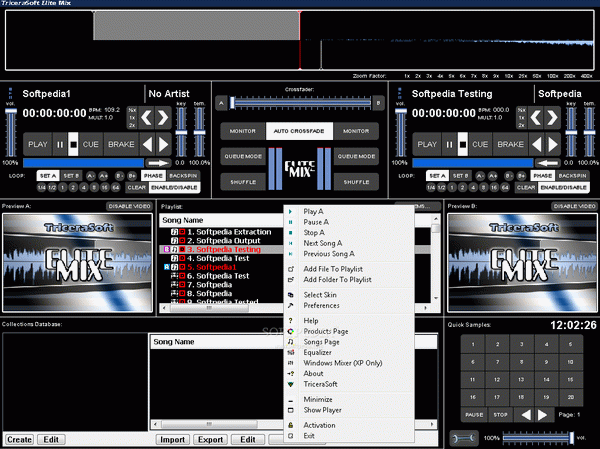
Task: Click the stop square button on deck A
Action: coord(73,144)
